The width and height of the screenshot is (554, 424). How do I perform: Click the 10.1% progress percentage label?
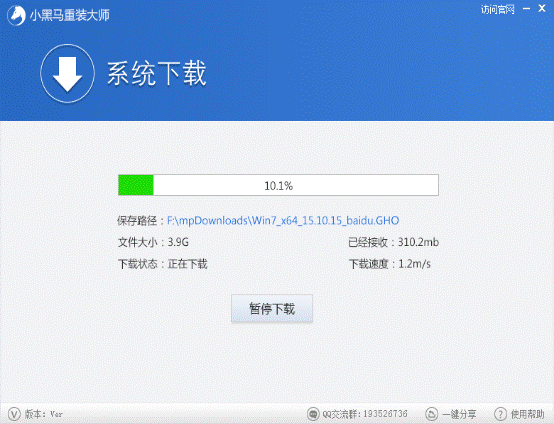[x=279, y=186]
